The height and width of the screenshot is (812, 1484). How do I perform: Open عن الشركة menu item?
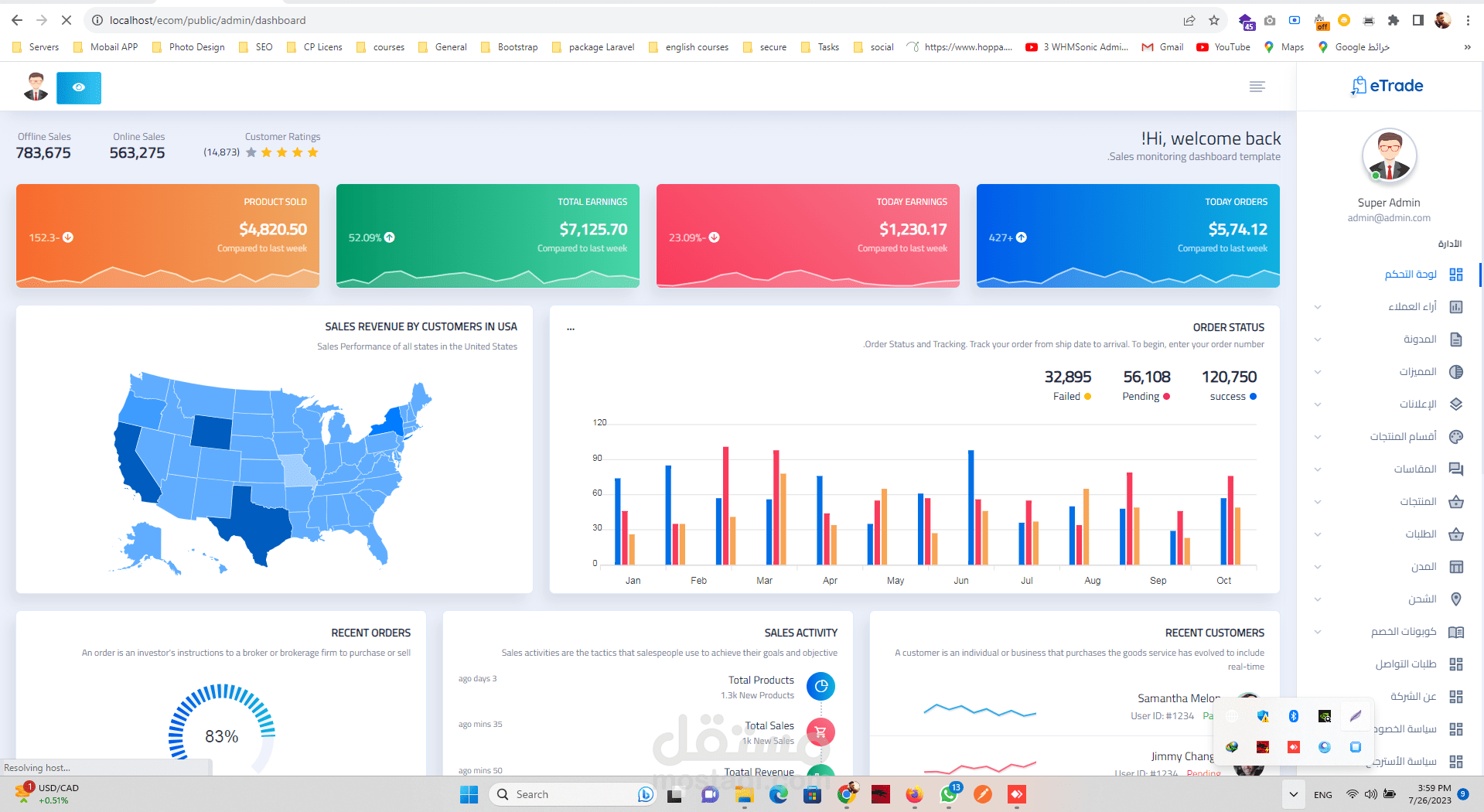1414,697
